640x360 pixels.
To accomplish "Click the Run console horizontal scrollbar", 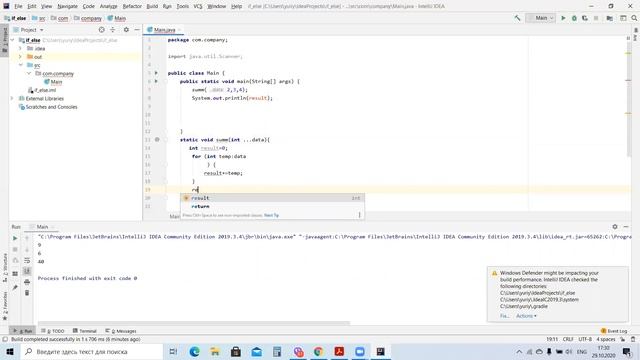I will point(194,323).
